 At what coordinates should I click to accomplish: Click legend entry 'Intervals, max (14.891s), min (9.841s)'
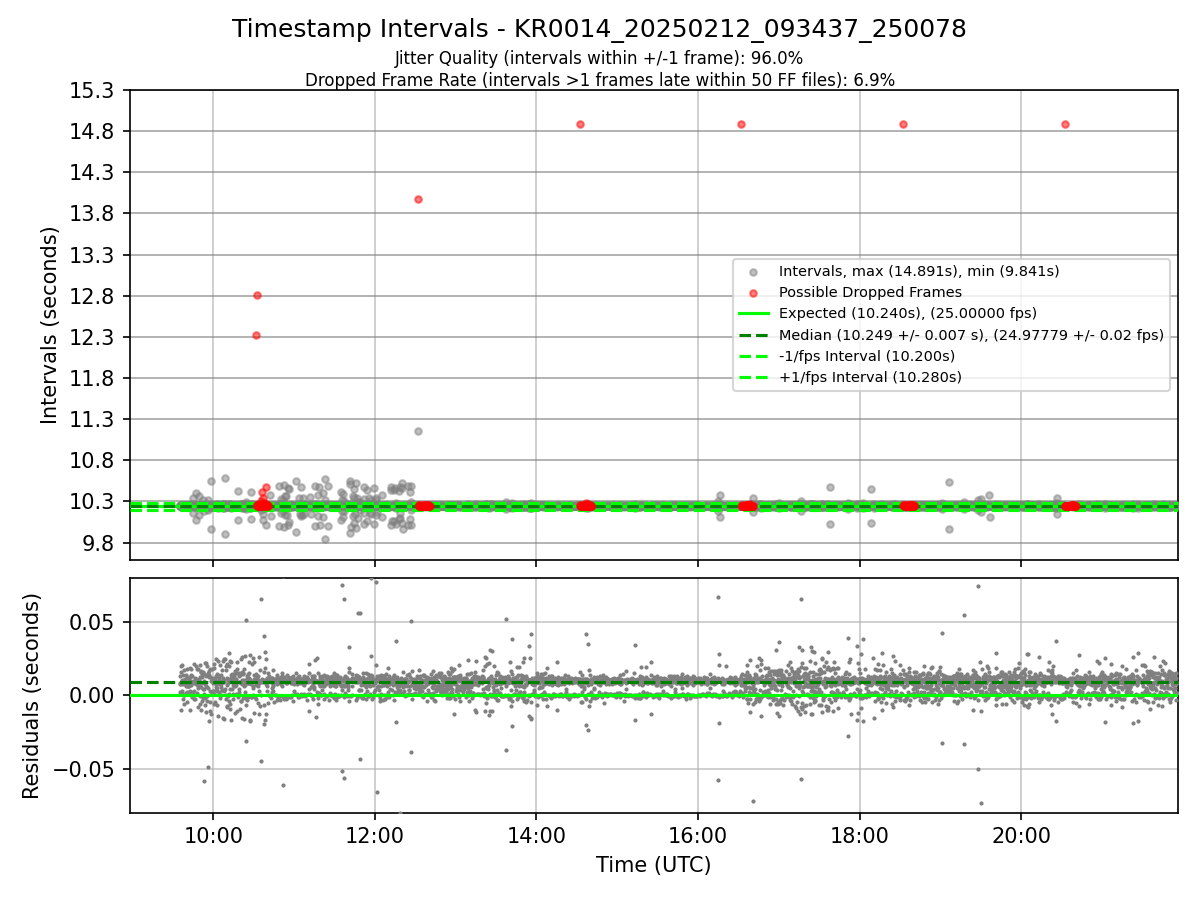919,271
